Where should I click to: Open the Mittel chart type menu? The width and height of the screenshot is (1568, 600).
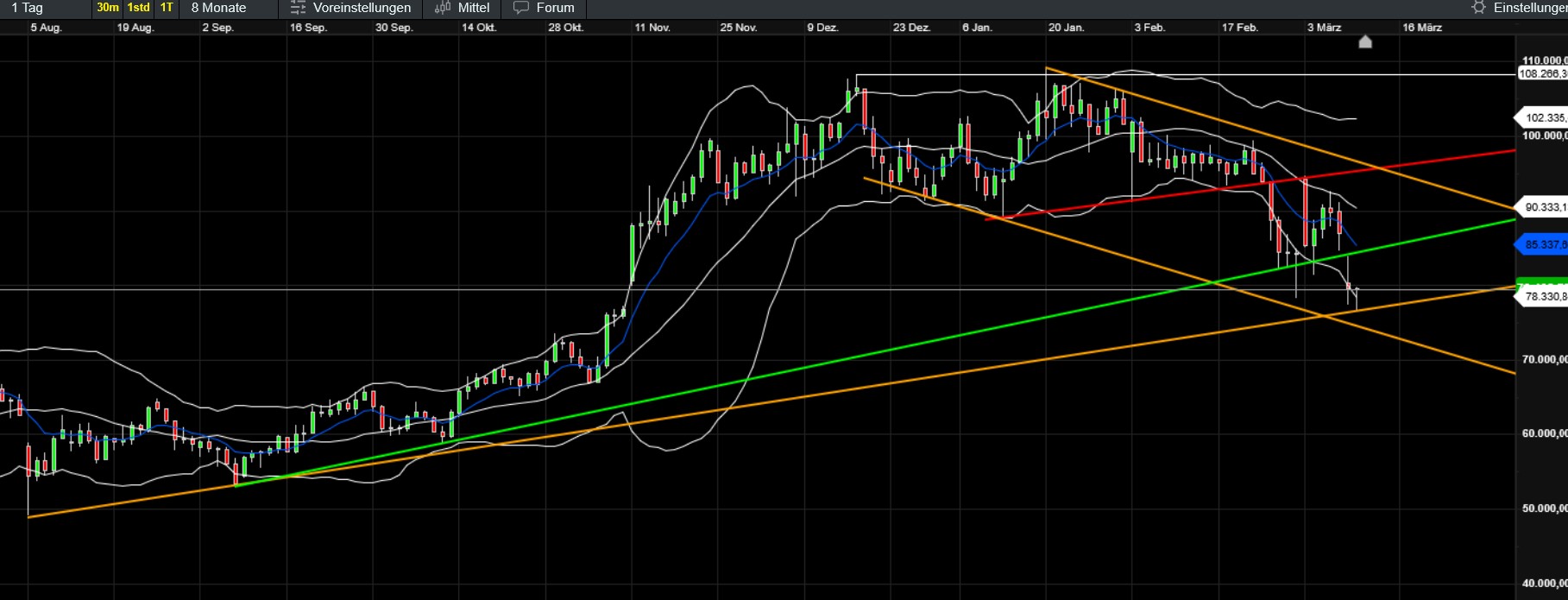(463, 8)
